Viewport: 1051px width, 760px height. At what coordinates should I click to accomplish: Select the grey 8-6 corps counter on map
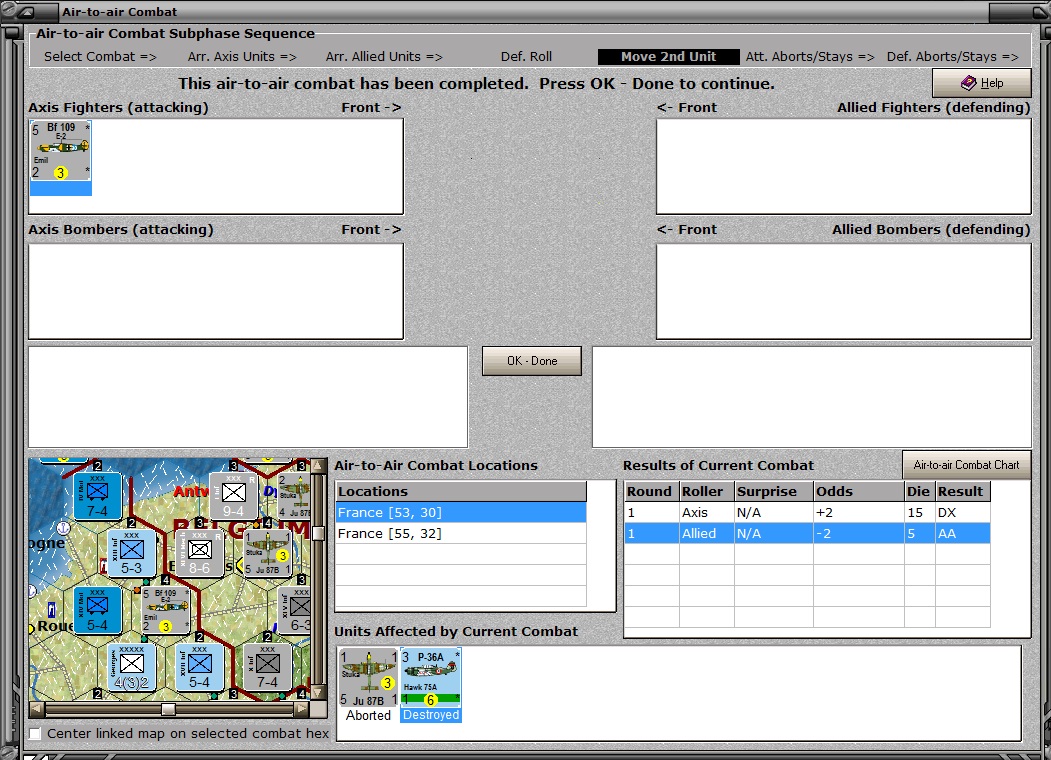coord(199,553)
